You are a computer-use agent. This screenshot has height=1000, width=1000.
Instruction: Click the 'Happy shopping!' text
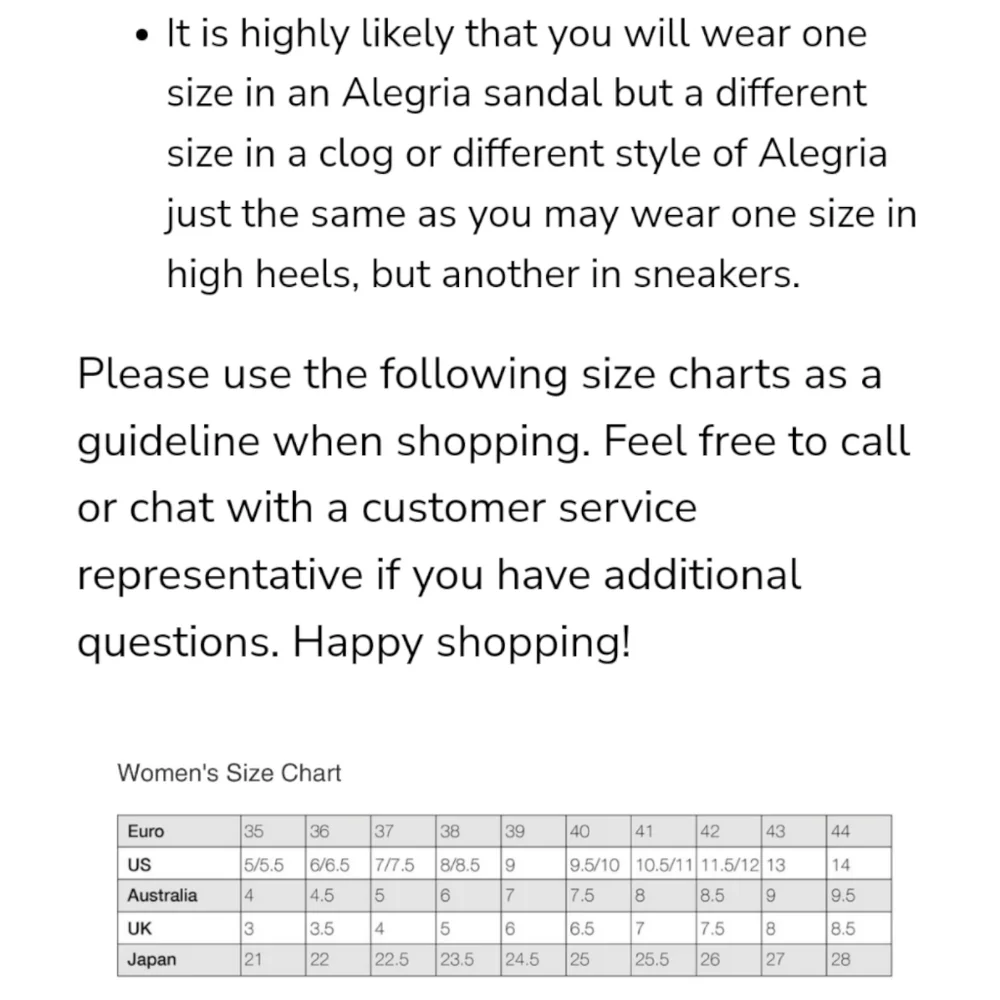(462, 642)
